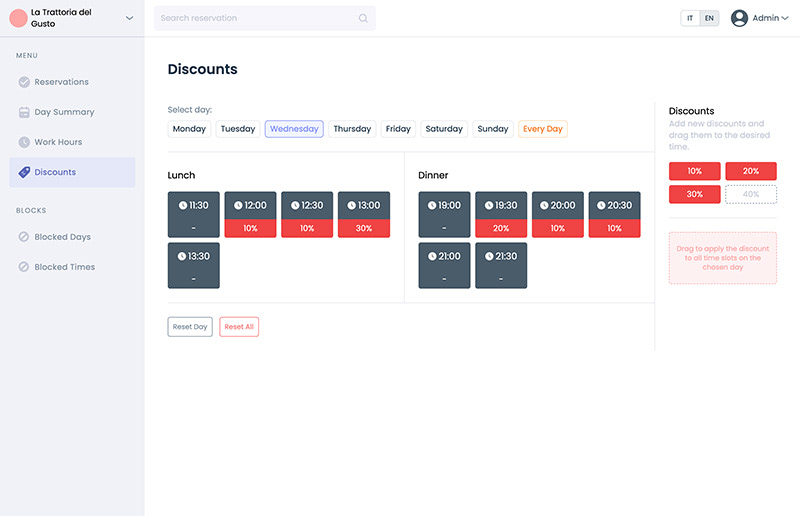Open the Admin account dropdown chevron
The image size is (800, 516).
(785, 18)
